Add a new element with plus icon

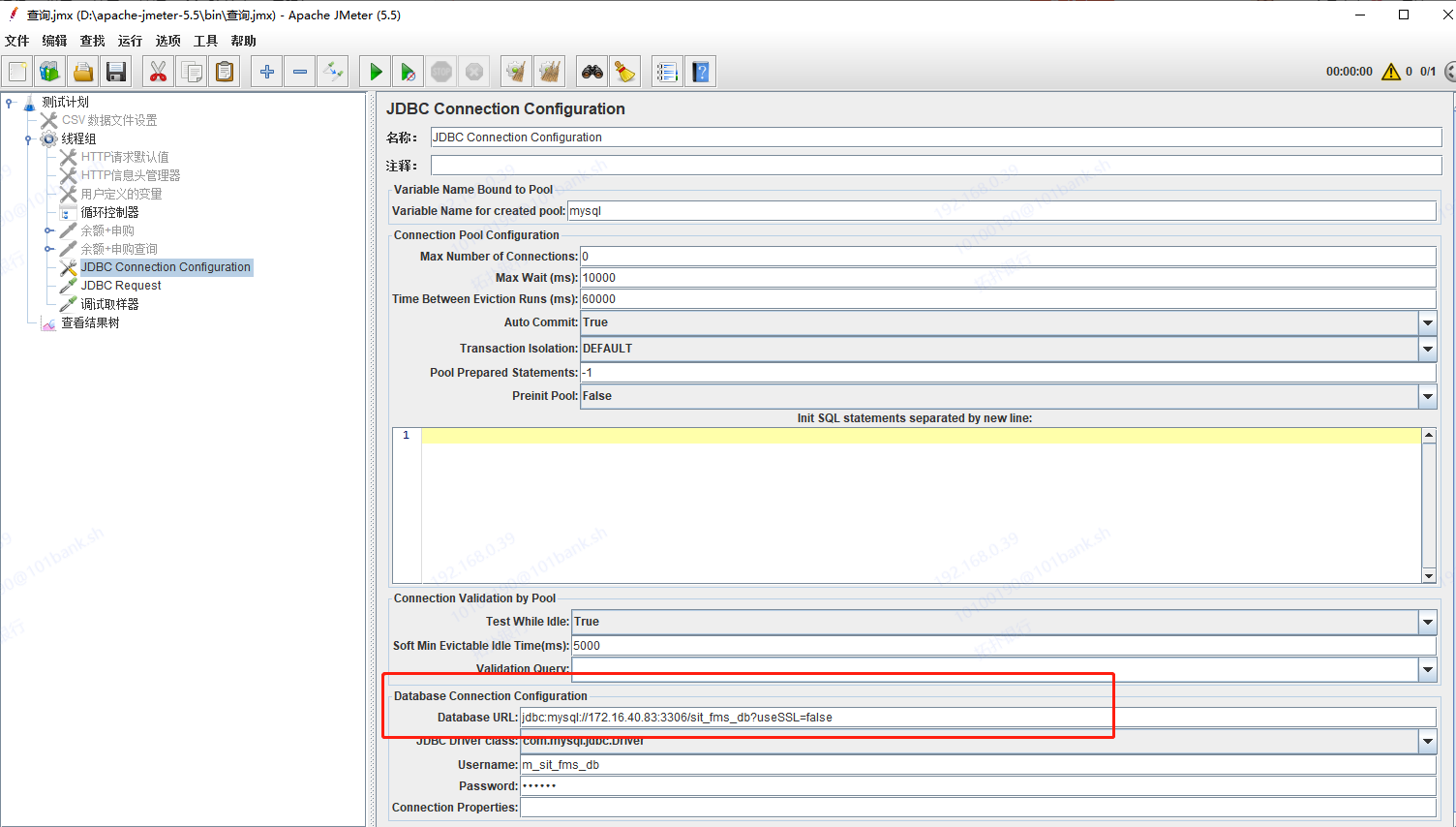[x=266, y=71]
